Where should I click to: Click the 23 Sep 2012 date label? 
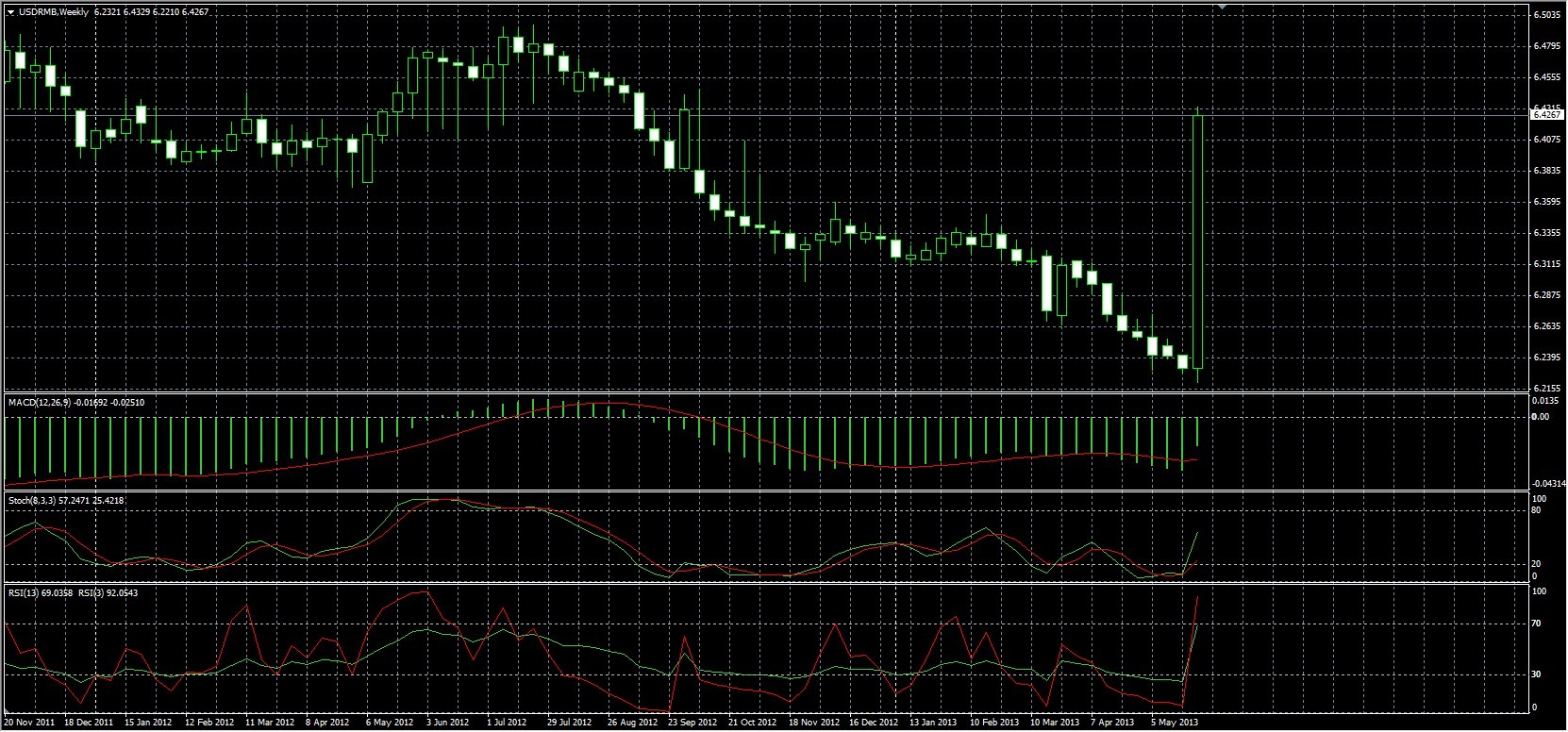pos(692,723)
